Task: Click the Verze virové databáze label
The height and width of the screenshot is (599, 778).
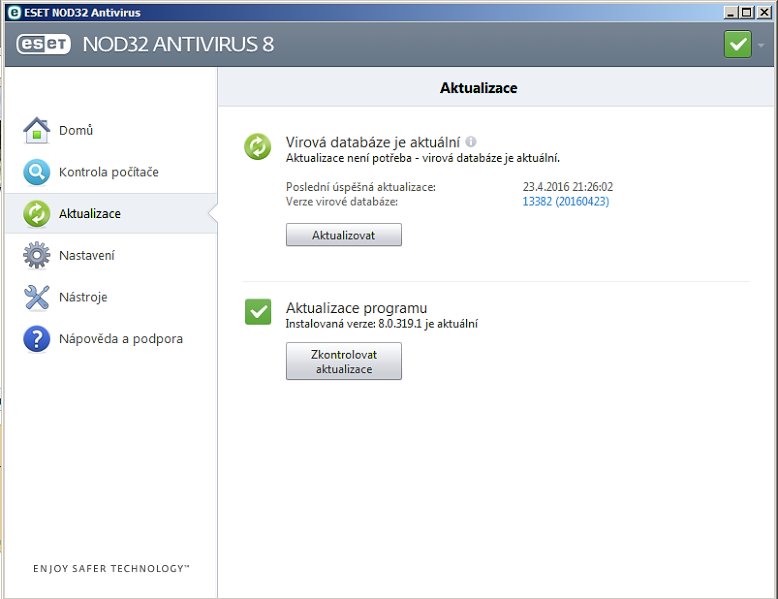Action: click(342, 201)
